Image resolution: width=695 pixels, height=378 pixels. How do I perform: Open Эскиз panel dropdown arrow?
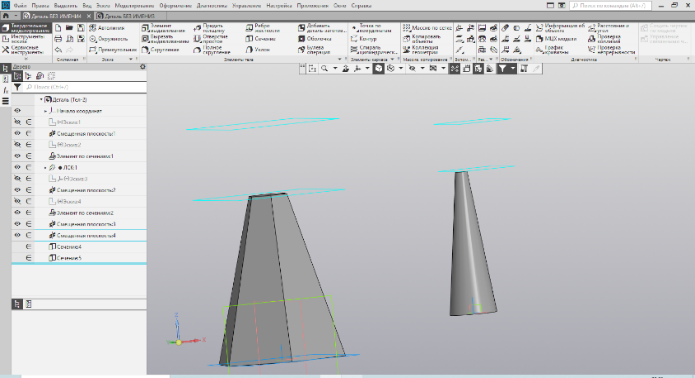coord(131,59)
